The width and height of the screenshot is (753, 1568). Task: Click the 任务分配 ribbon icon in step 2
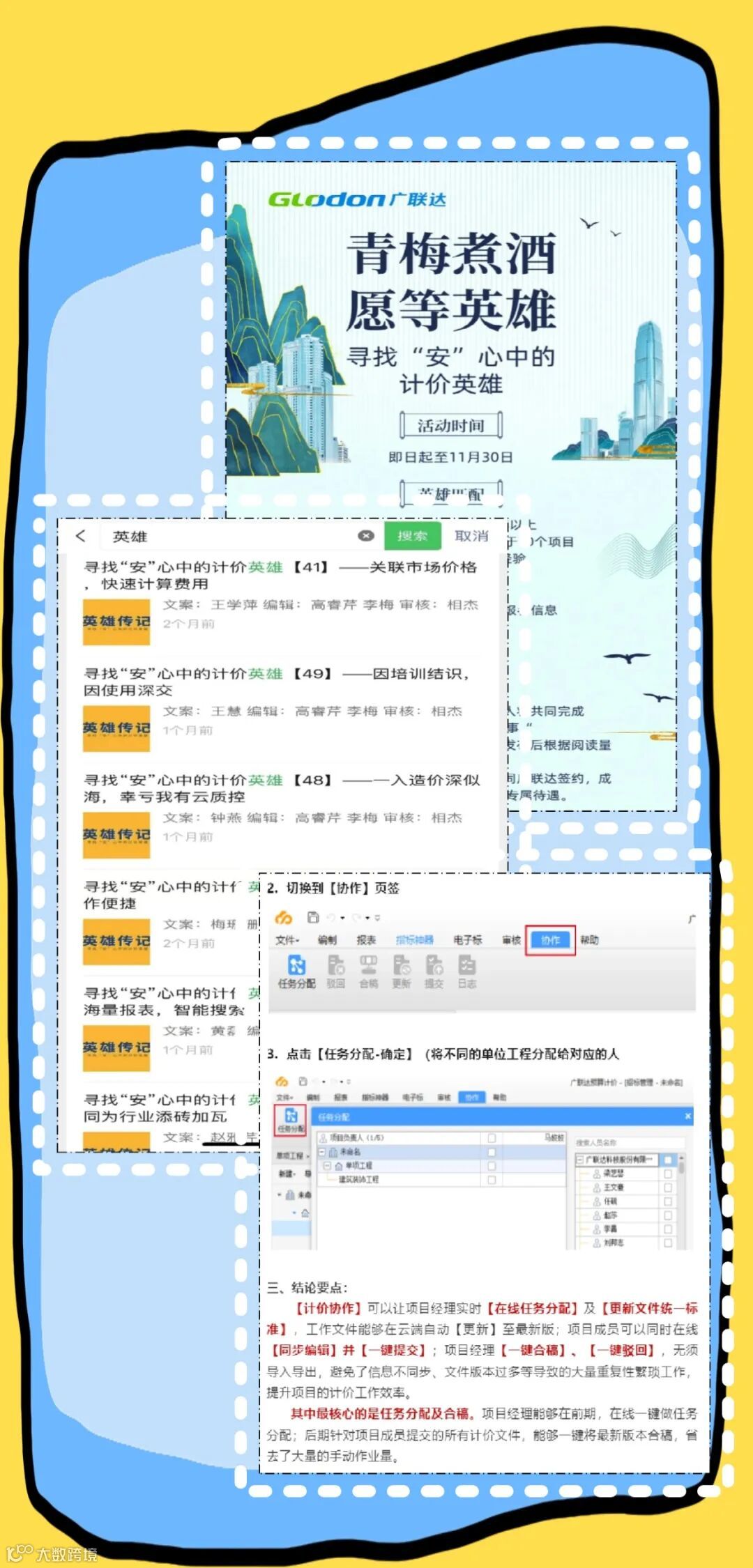point(297,971)
